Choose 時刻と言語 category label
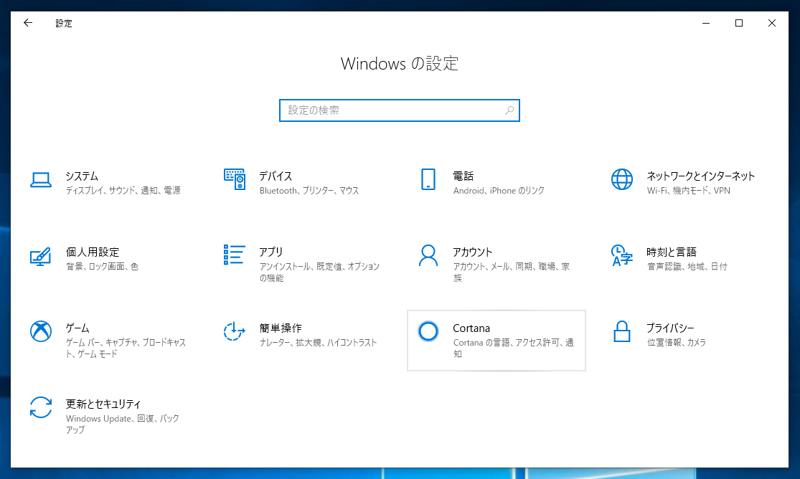 tap(671, 252)
